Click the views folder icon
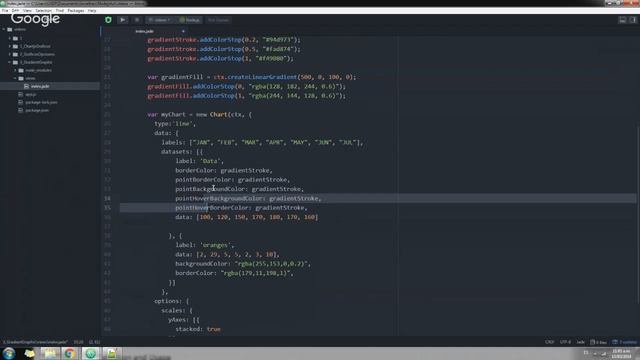640x360 pixels. (21, 78)
